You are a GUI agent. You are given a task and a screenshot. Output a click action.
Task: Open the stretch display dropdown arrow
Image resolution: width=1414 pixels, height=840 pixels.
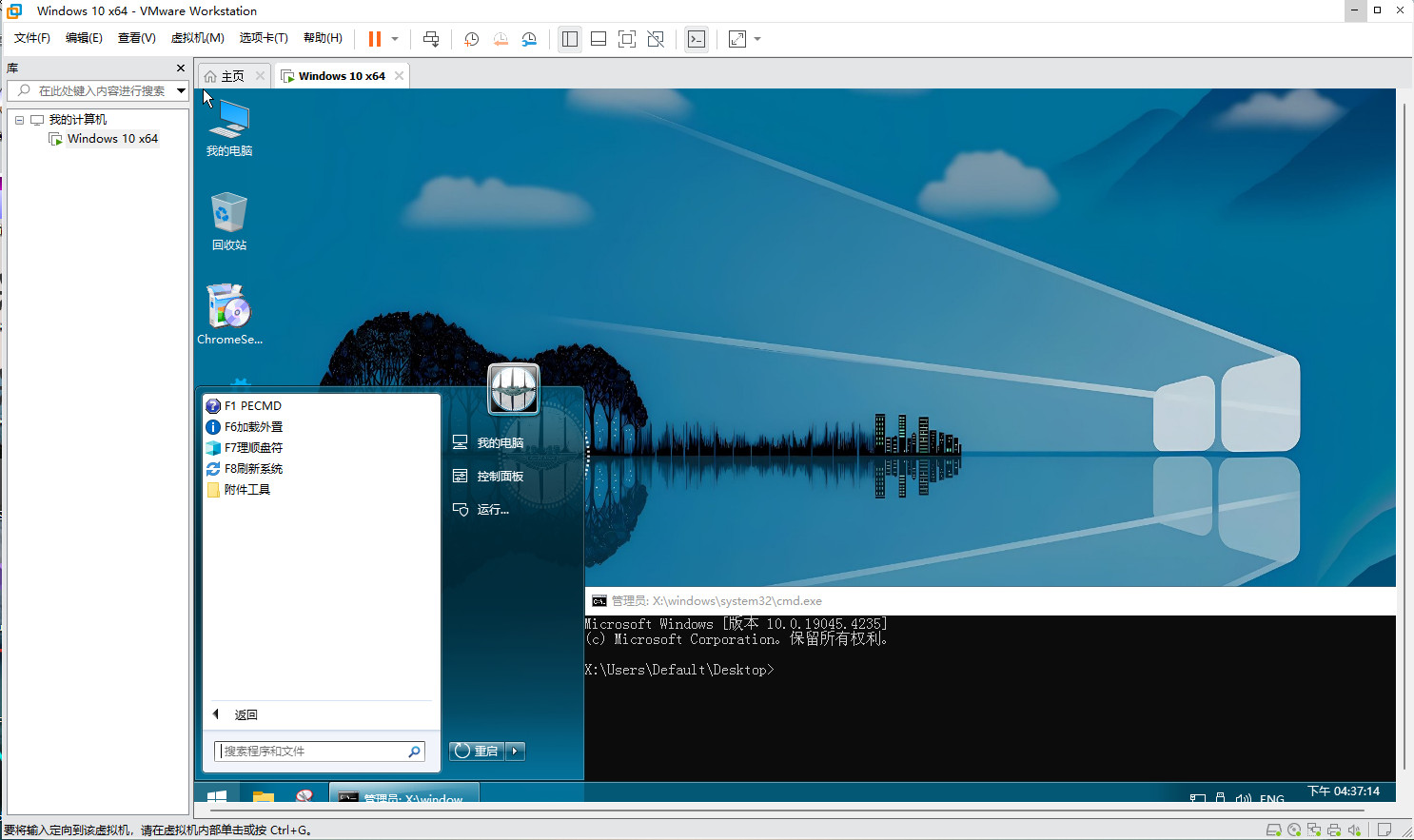[x=757, y=39]
